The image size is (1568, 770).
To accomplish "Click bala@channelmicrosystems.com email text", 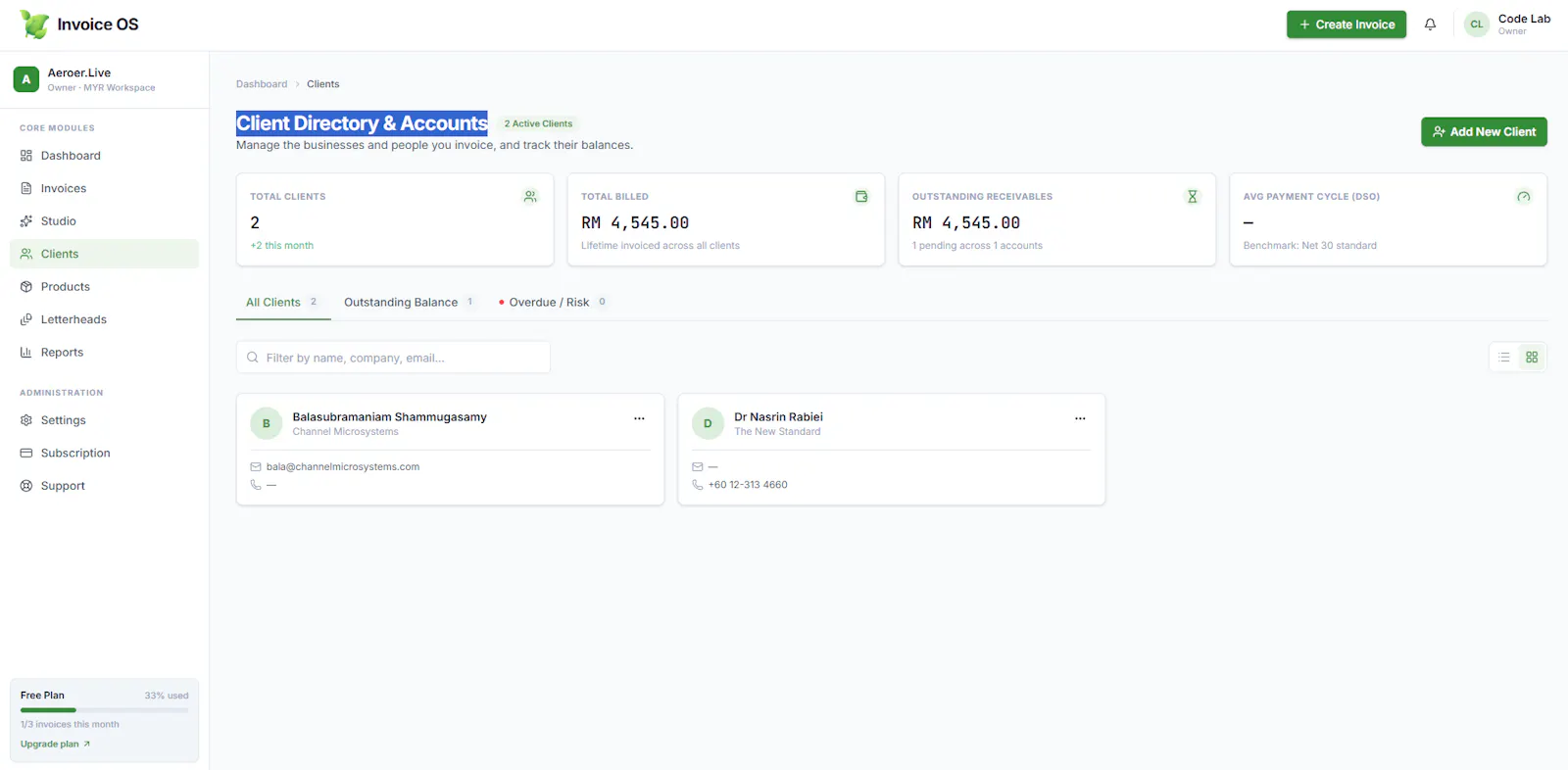I will (343, 467).
